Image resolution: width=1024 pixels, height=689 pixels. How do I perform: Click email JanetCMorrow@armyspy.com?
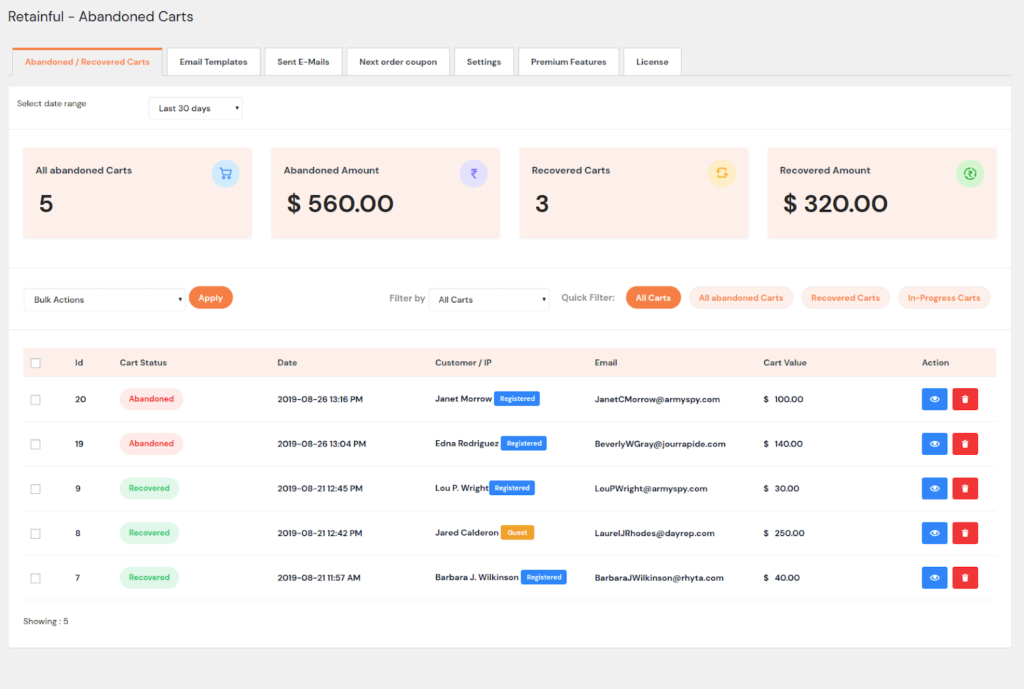[657, 400]
